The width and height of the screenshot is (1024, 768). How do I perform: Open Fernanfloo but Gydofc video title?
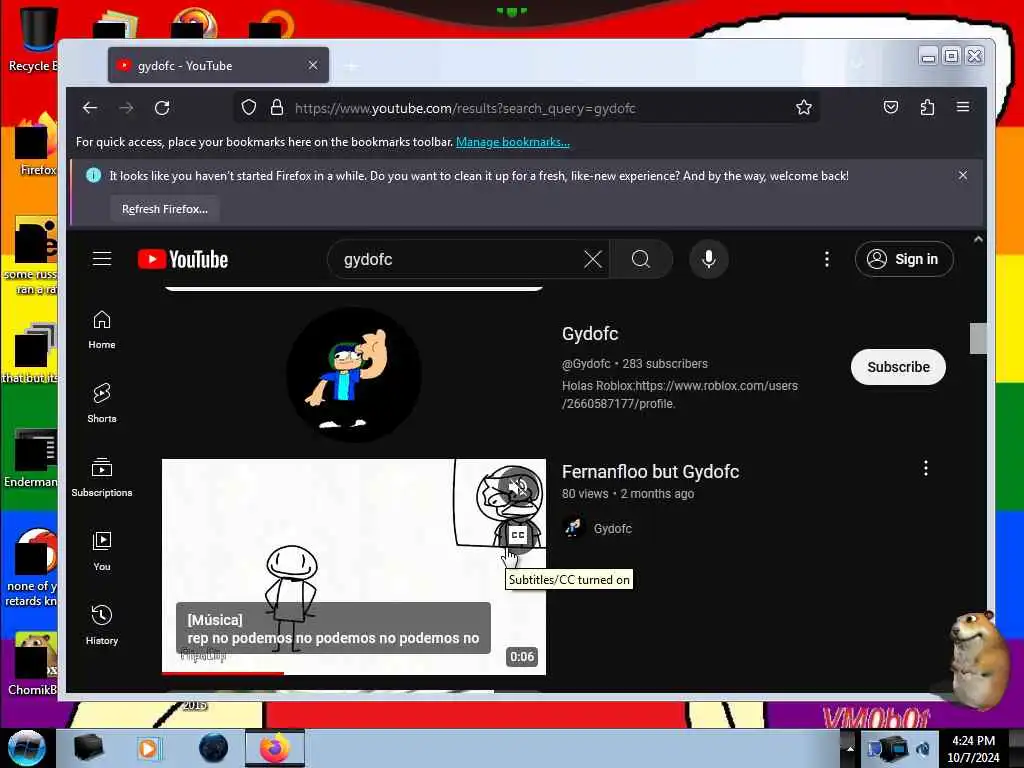pos(650,472)
